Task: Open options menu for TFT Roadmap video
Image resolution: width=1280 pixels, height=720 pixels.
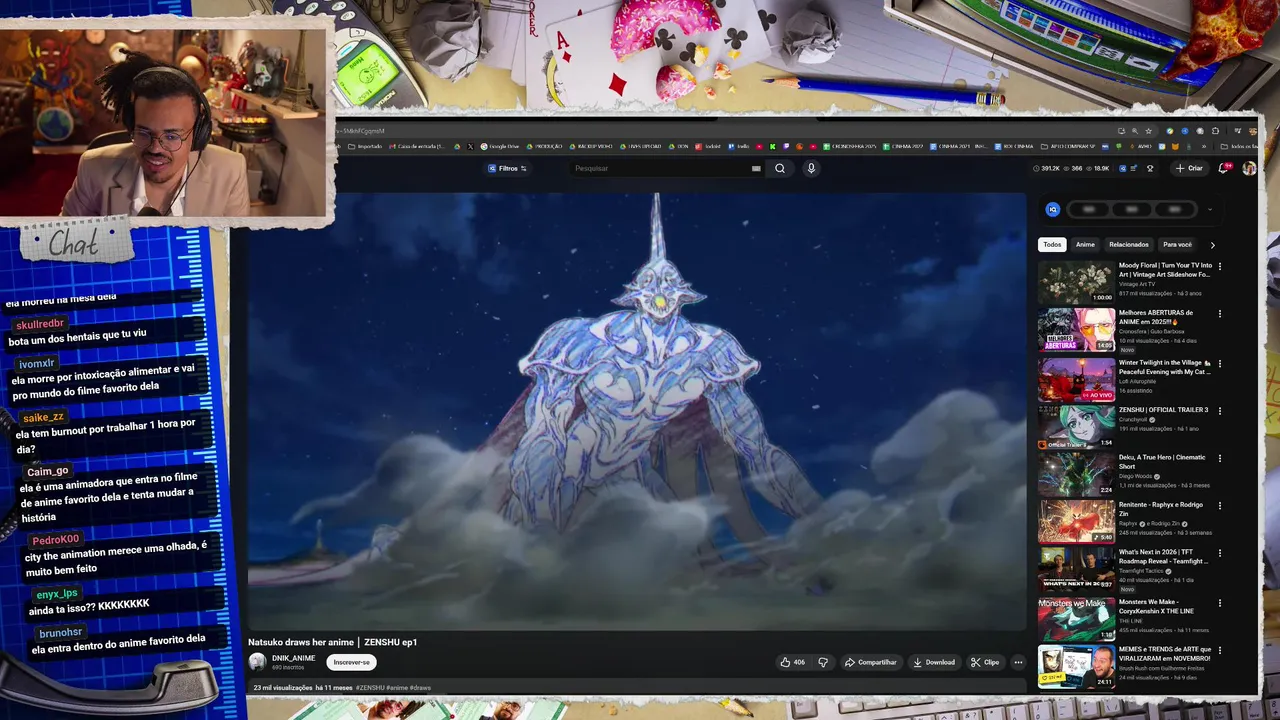Action: [1220, 552]
